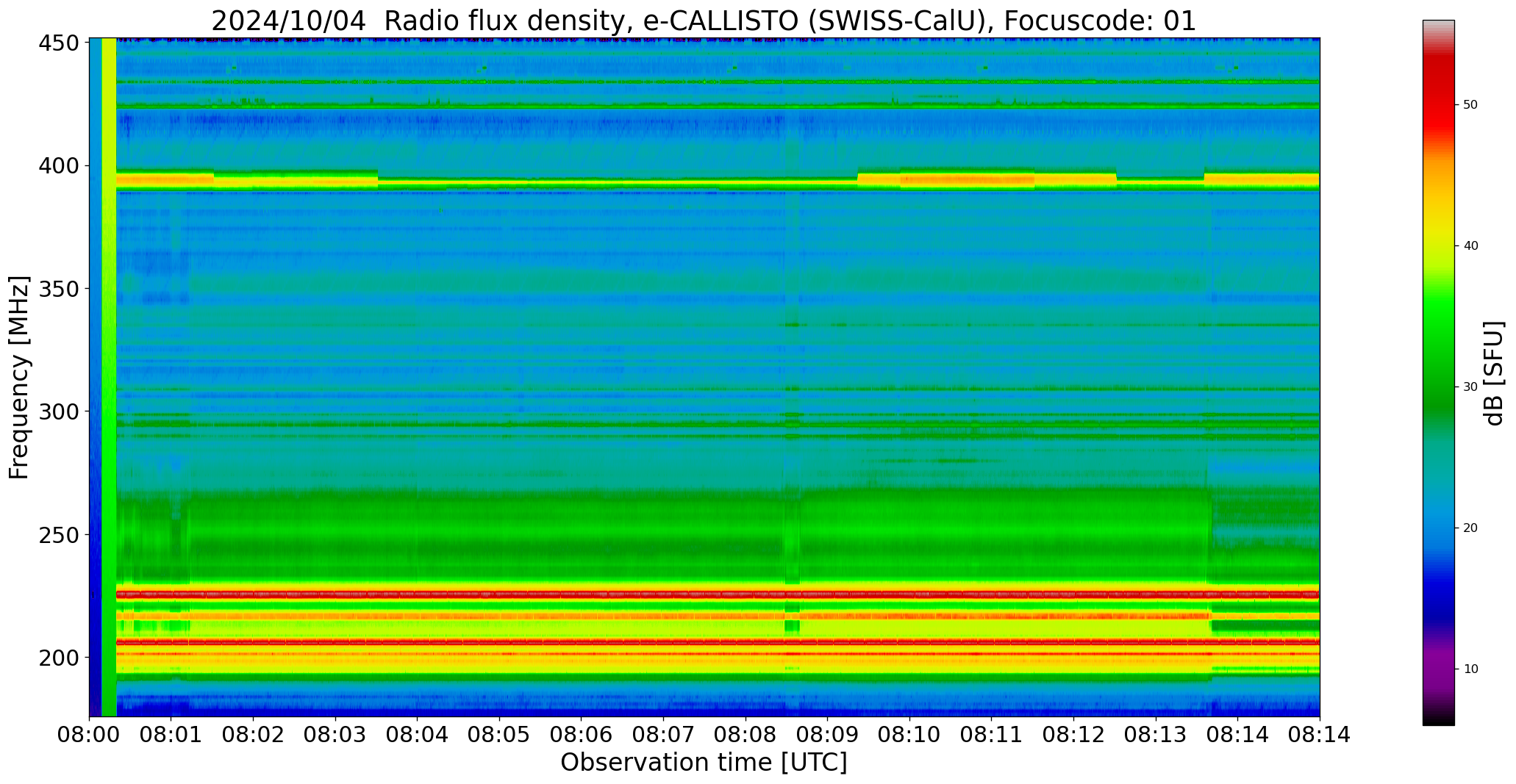Click the 450 frequency tick label
This screenshot has width=1516, height=784.
click(x=59, y=43)
